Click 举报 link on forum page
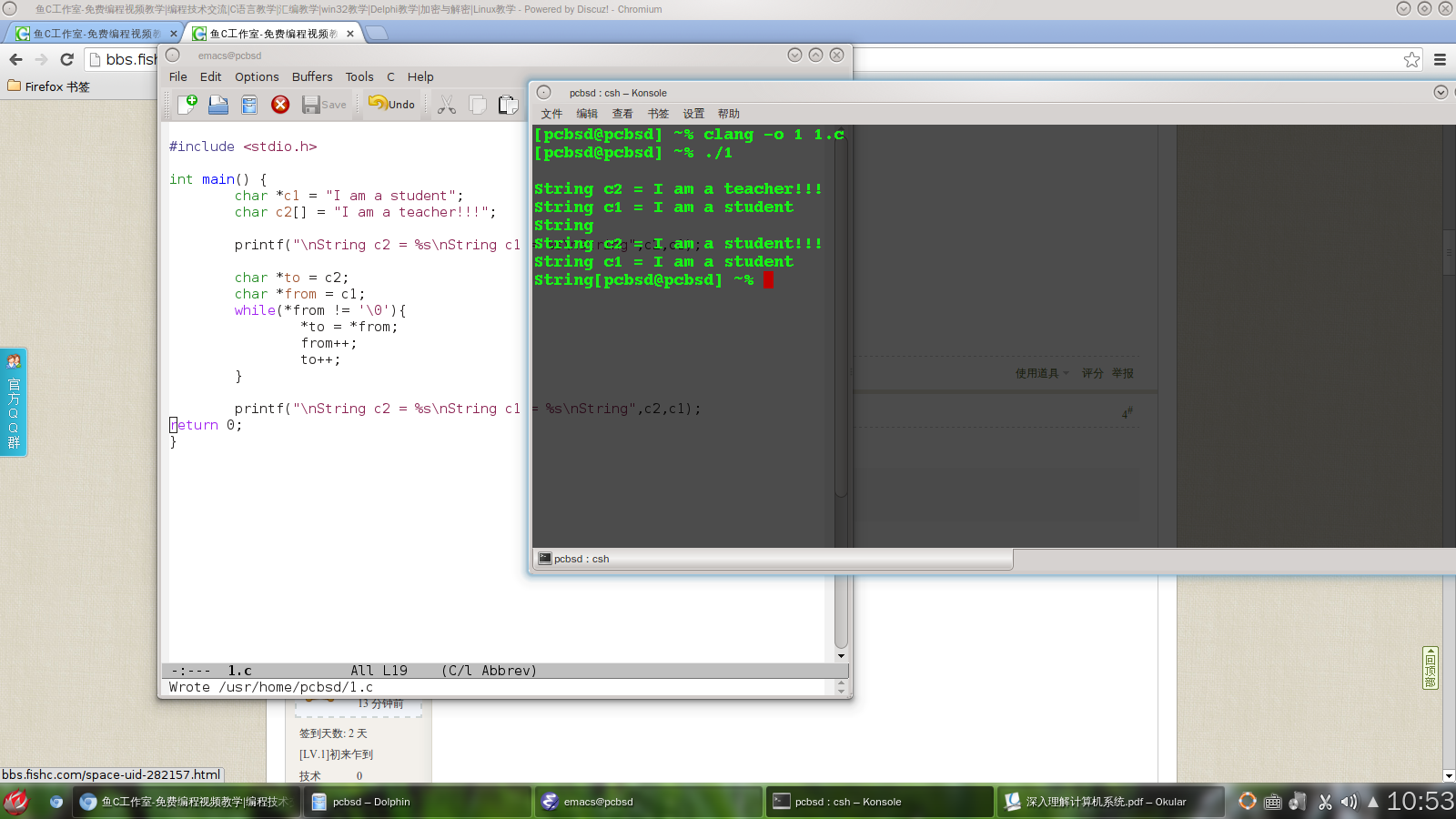 (1122, 373)
